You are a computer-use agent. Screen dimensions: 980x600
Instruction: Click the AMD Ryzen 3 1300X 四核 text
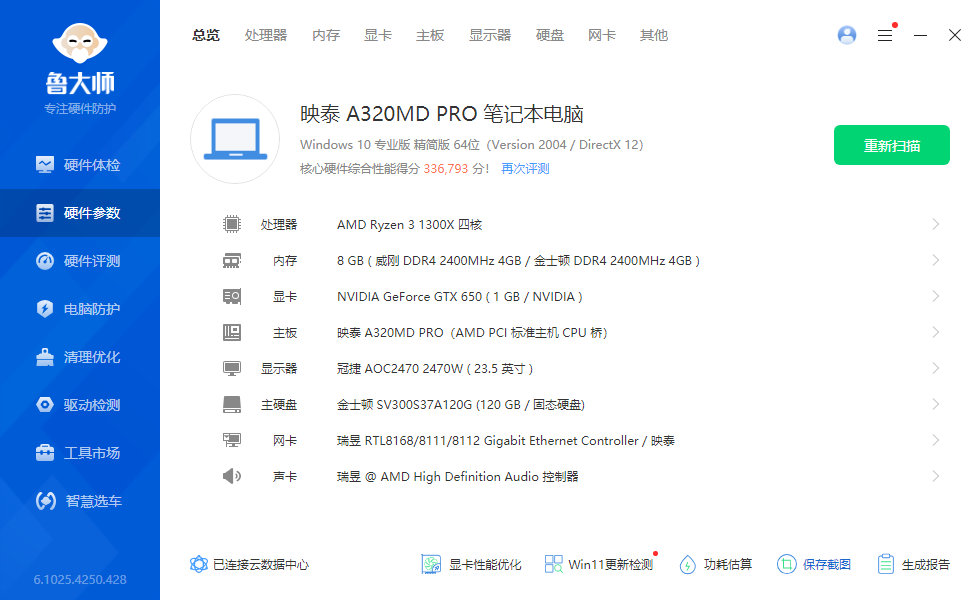[409, 224]
